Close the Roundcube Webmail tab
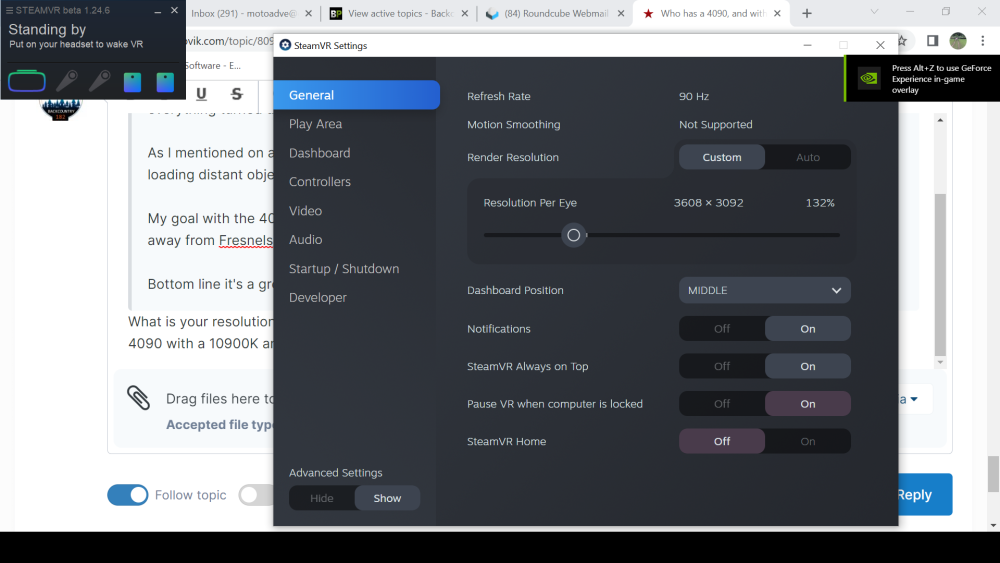Screen dimensions: 1000x563 coord(621,13)
